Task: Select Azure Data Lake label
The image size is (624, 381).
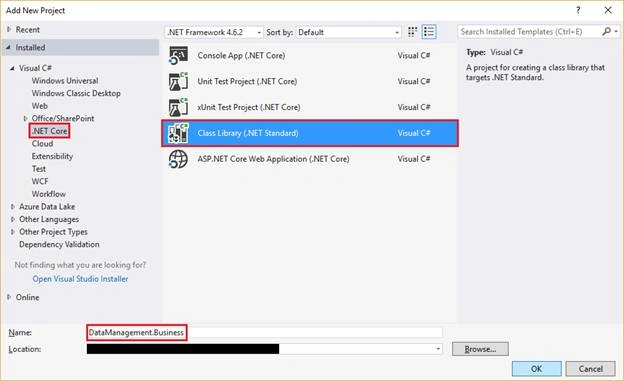Action: coord(47,207)
